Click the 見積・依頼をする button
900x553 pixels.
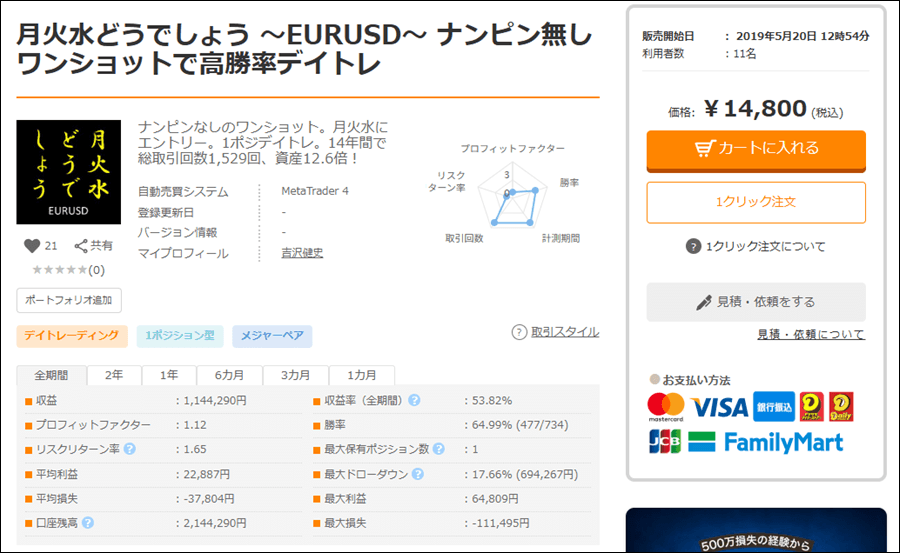pyautogui.click(x=756, y=301)
